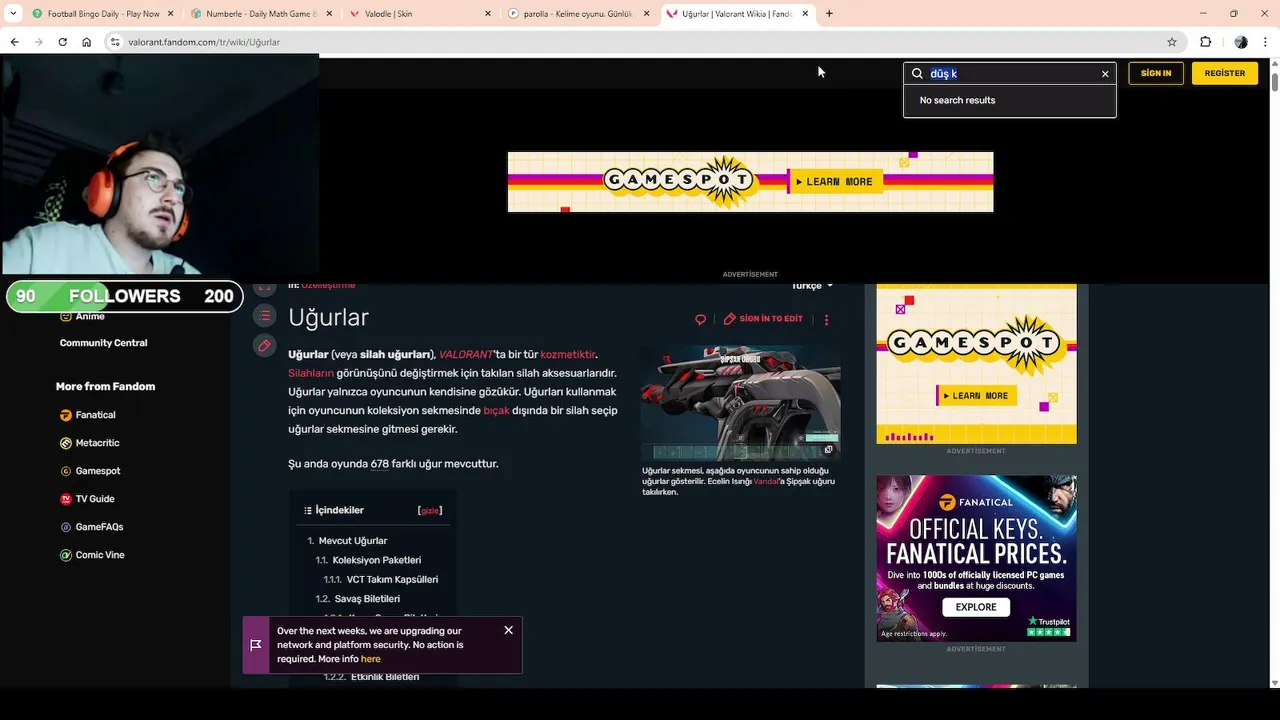Switch to Numberle Daily Math Game tab

click(260, 14)
